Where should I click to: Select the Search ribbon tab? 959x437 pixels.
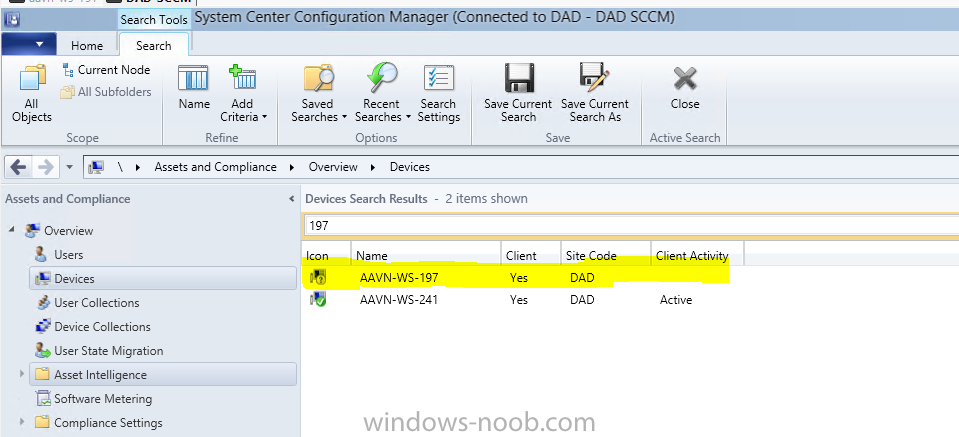(154, 45)
